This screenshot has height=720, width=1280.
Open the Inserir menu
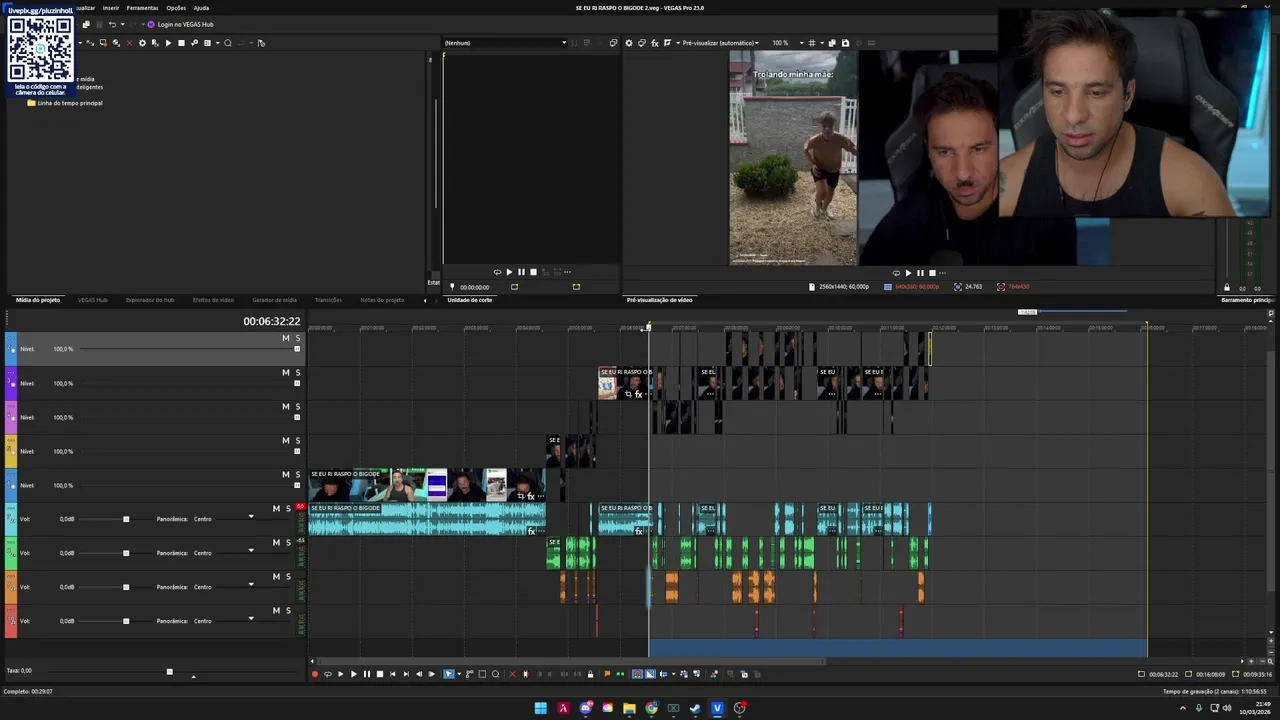tap(111, 8)
